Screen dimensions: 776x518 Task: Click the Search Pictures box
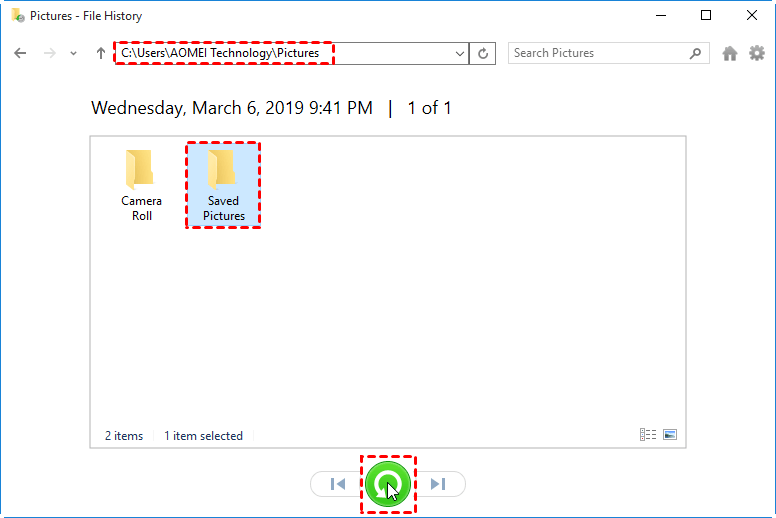pos(608,53)
